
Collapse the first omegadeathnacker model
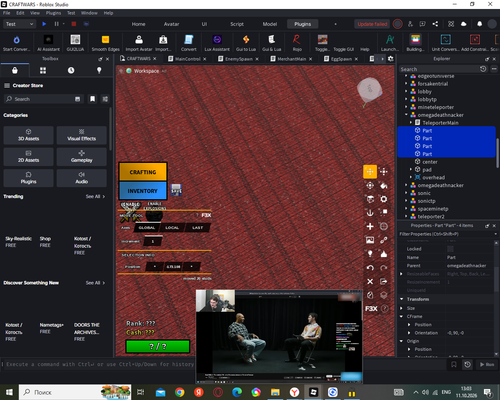[x=406, y=115]
